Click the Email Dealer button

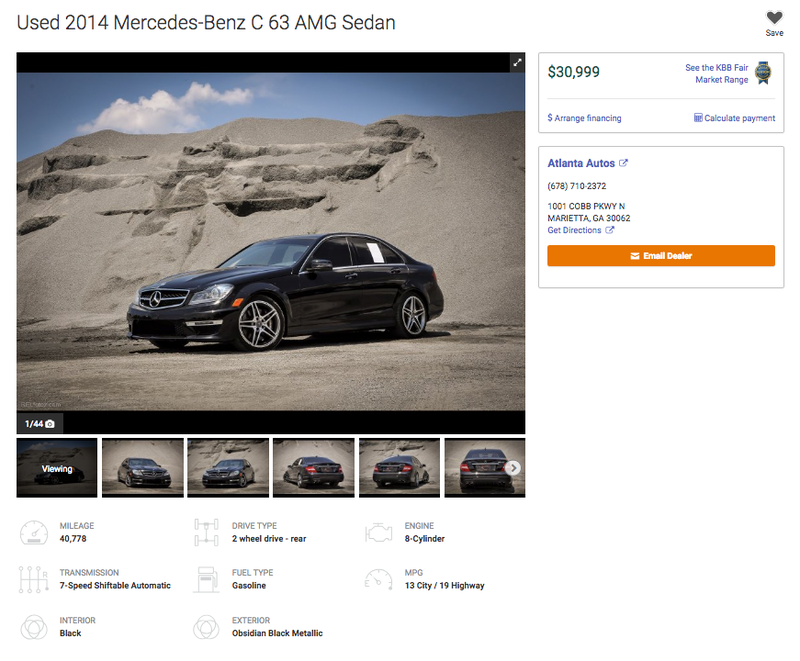(661, 256)
